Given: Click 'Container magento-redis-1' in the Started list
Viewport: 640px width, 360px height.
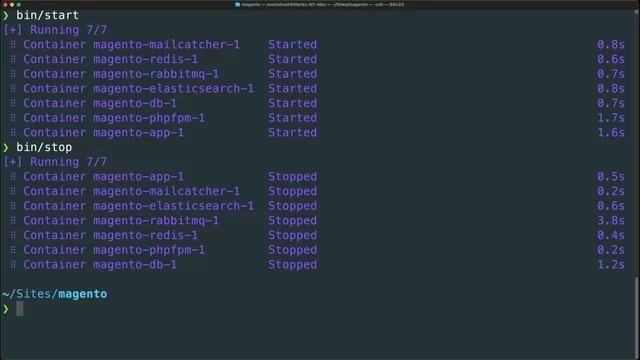Looking at the screenshot, I should pos(111,59).
